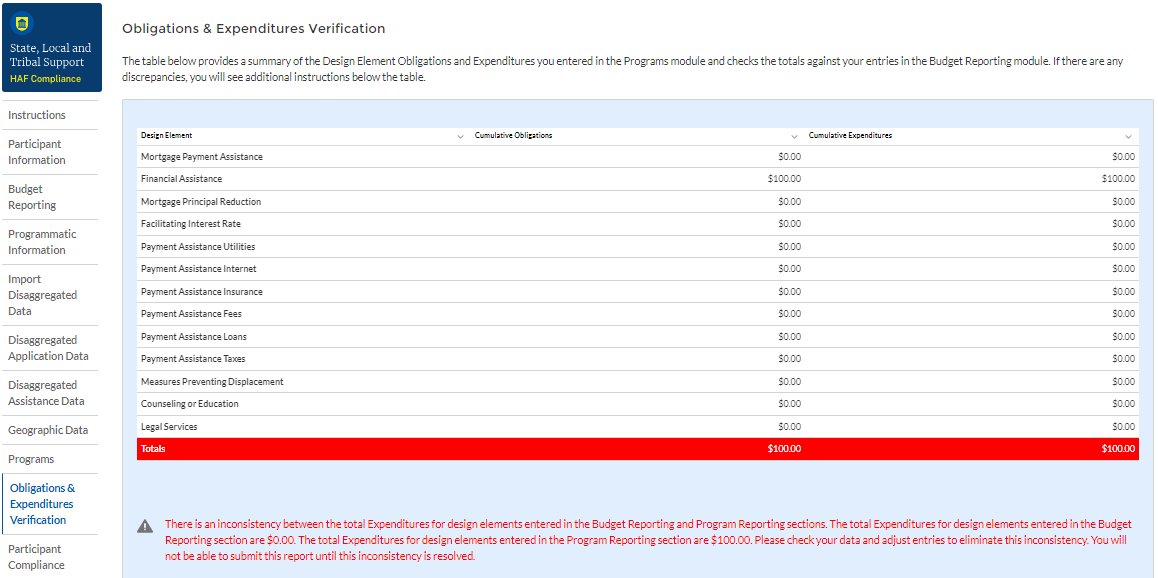This screenshot has width=1158, height=578.
Task: Select Obligations & Expenditures Verification tab
Action: click(42, 504)
